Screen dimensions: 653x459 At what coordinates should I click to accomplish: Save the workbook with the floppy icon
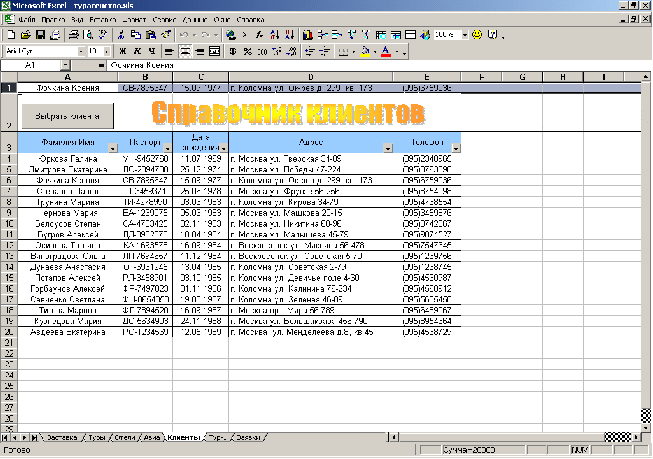click(40, 35)
